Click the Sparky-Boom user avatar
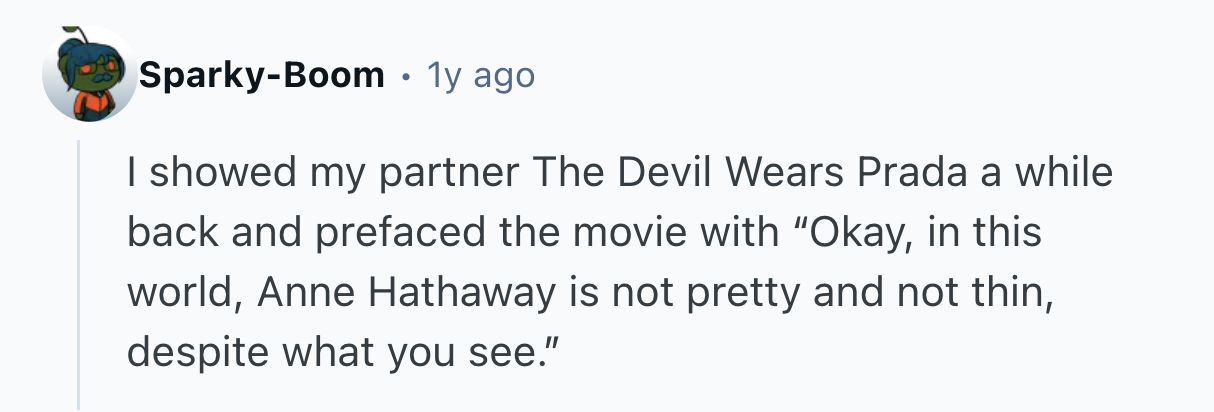 pos(89,75)
